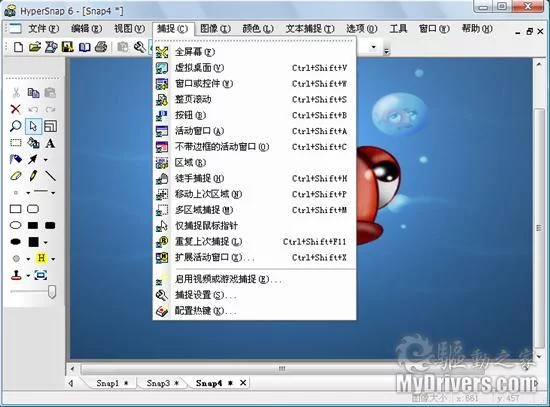Select the magnifier zoom tool

(15, 126)
